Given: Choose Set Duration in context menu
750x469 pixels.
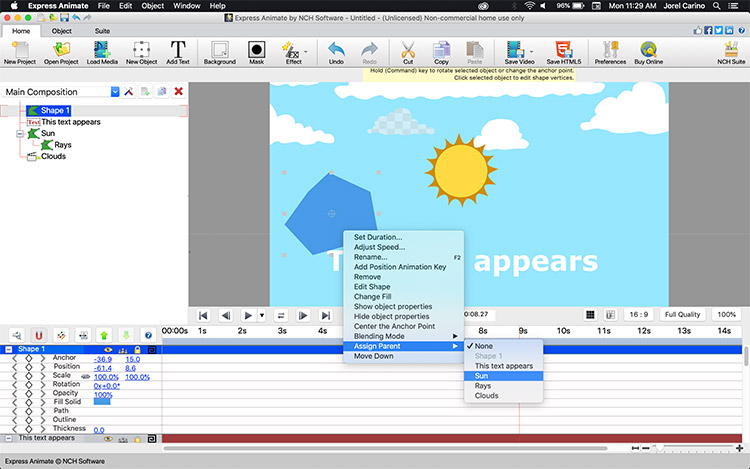Looking at the screenshot, I should 404,237.
